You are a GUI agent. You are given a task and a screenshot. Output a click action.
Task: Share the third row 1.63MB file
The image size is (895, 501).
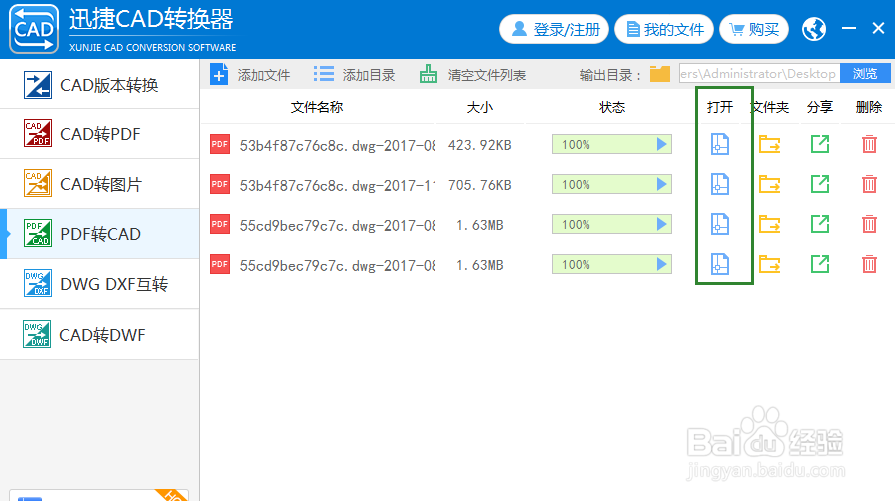820,224
